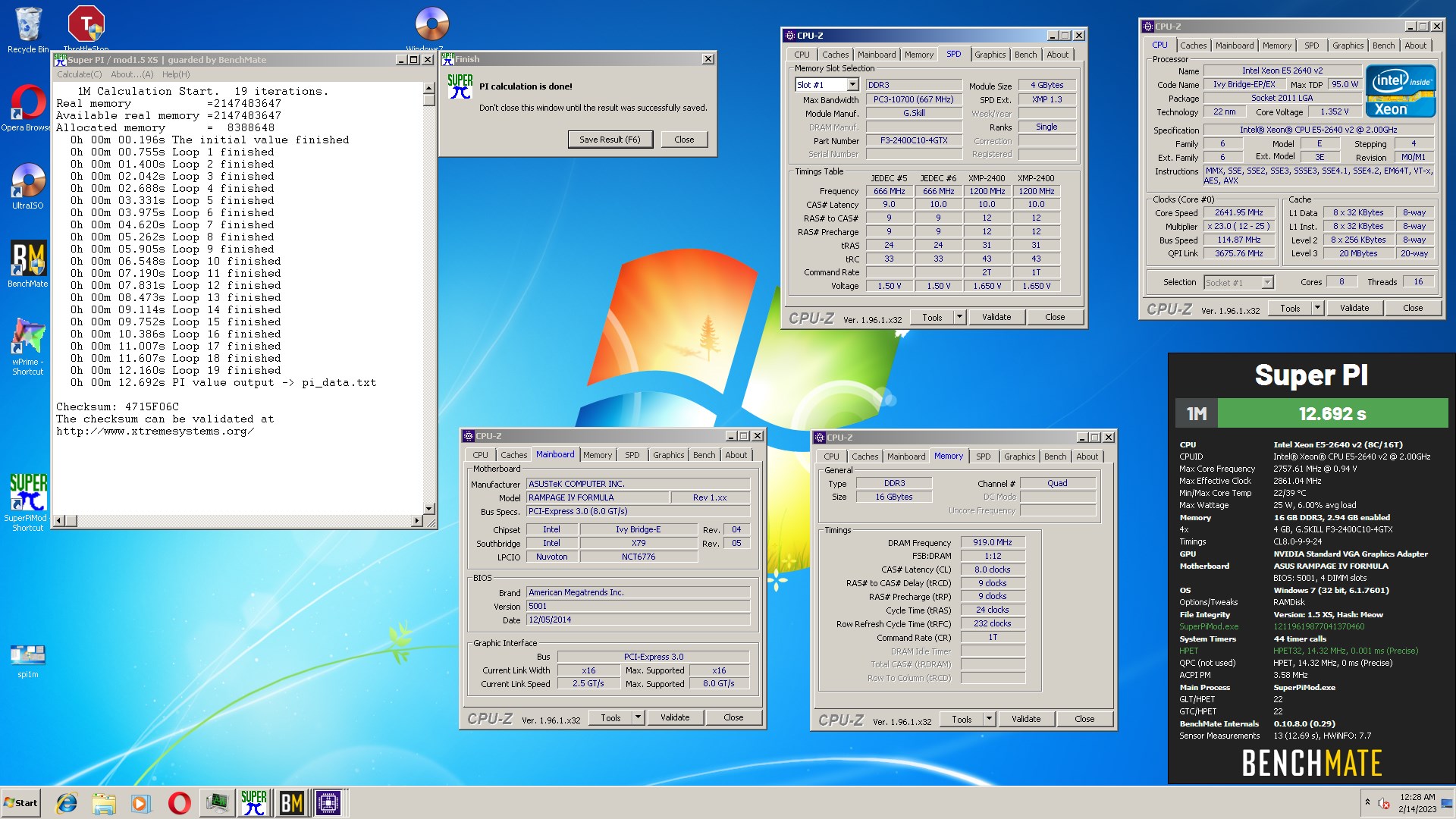Open About tab in Mainboard CPU-Z window
This screenshot has height=819, width=1456.
(x=736, y=455)
